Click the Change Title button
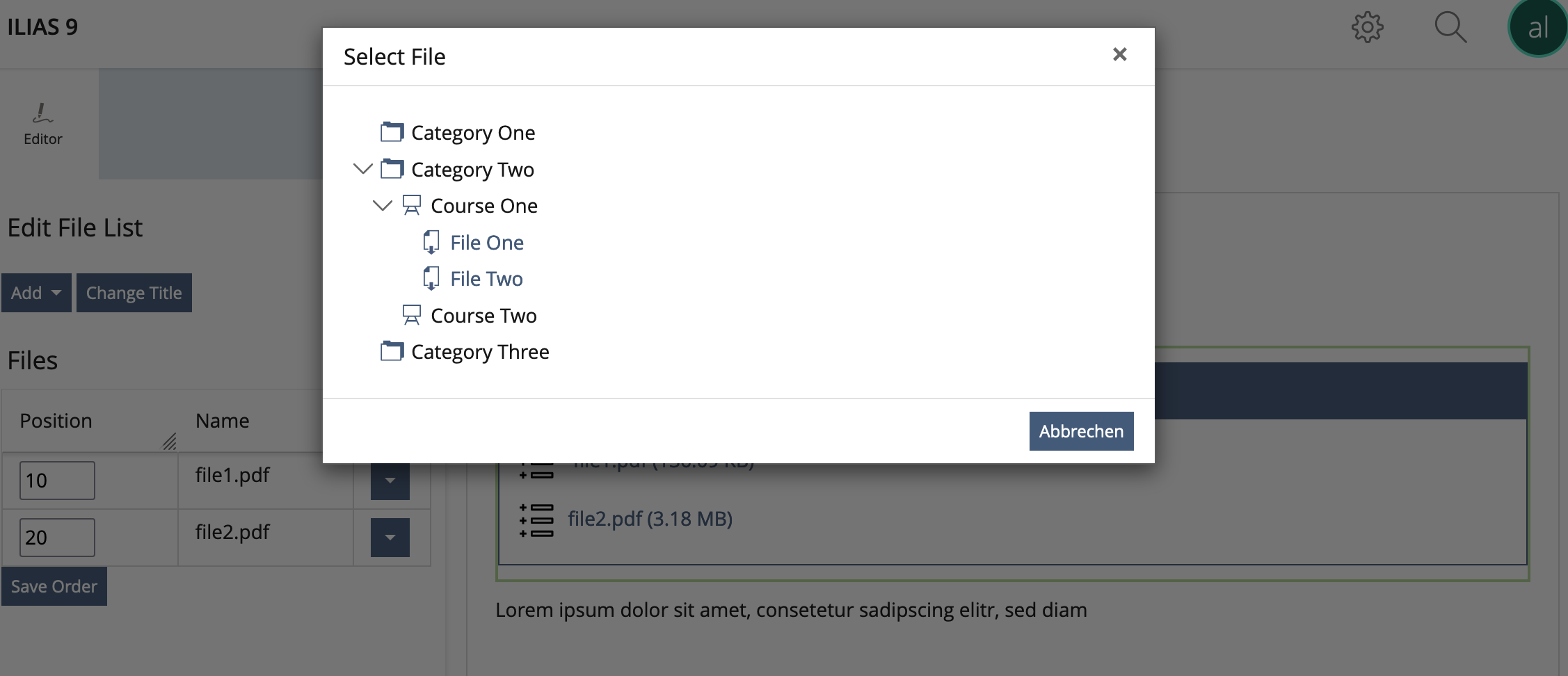 (134, 293)
